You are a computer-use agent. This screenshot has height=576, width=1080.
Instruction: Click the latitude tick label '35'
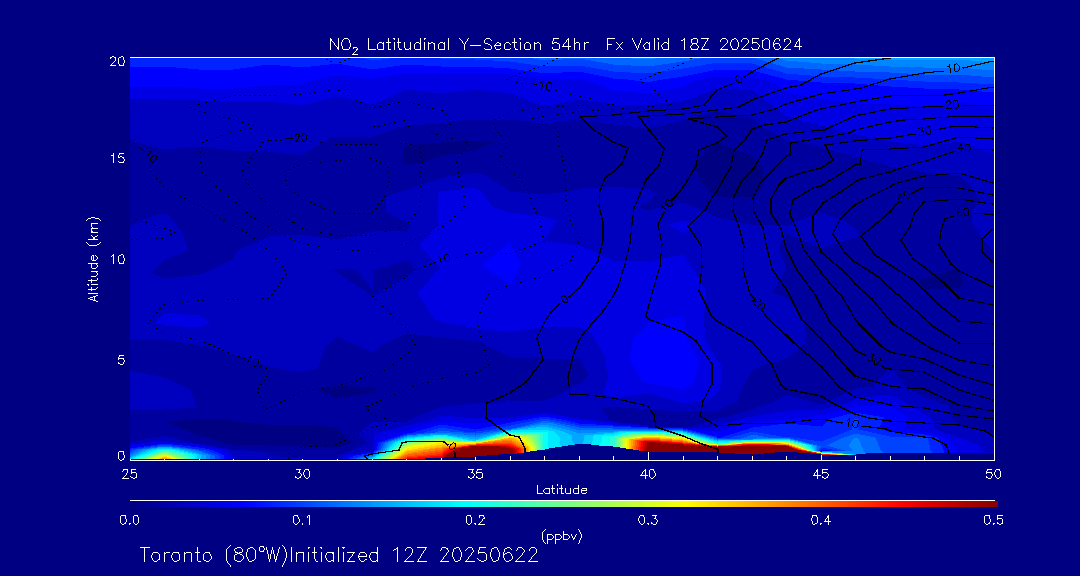475,474
